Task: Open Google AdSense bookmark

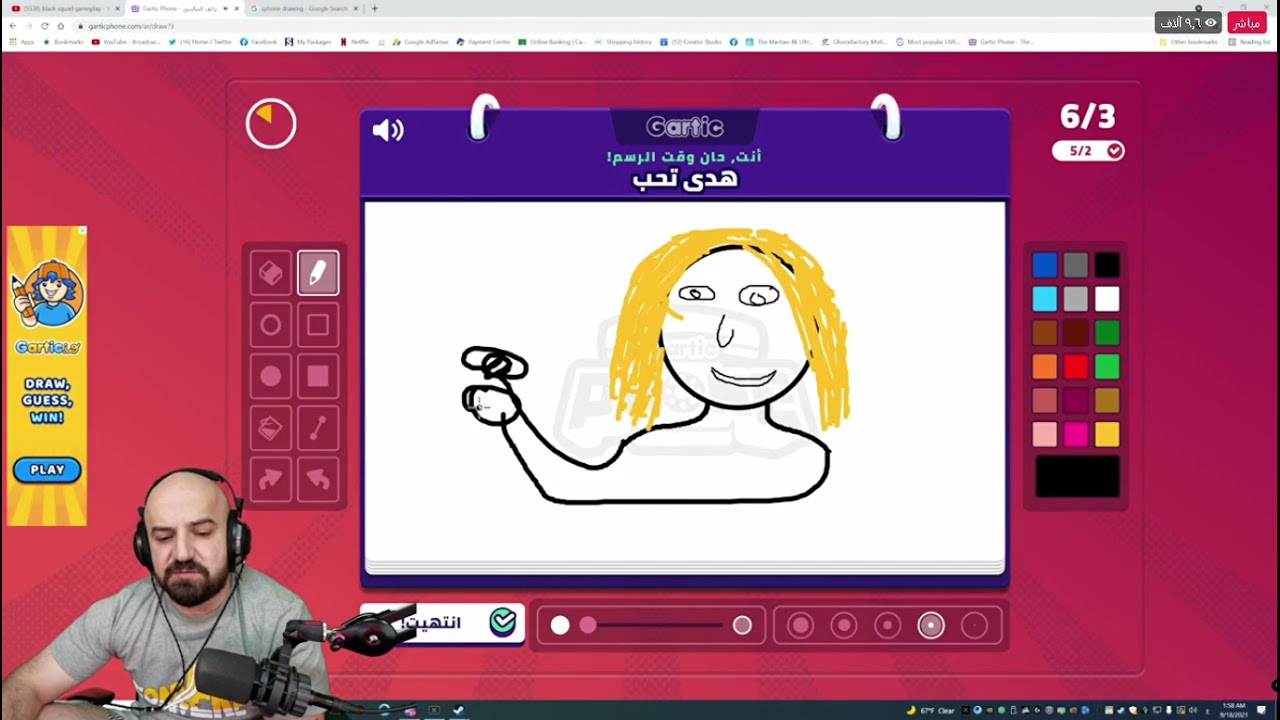Action: click(420, 42)
